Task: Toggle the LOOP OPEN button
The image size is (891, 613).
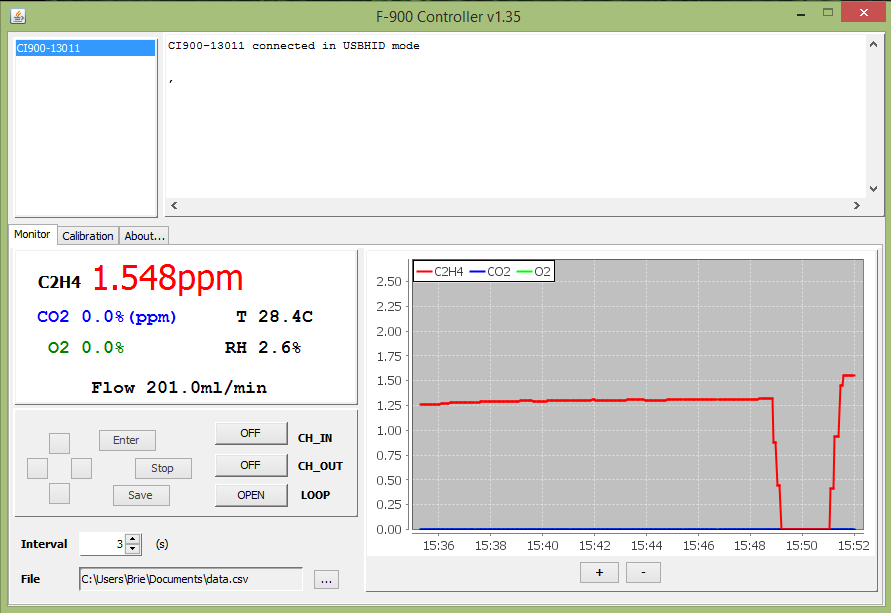Action: click(x=251, y=495)
